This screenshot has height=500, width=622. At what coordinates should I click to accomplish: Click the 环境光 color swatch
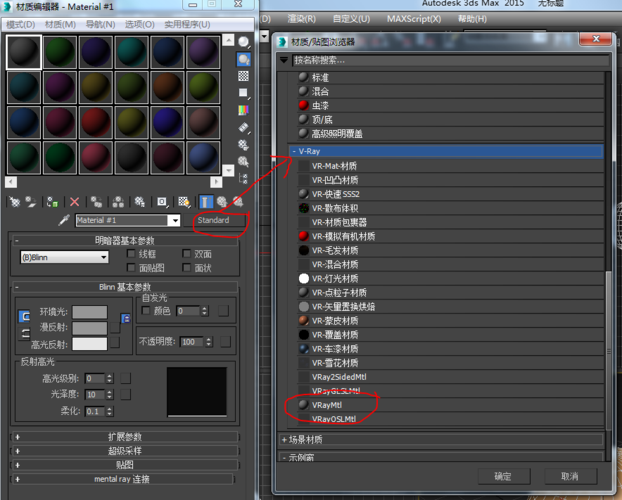click(x=90, y=312)
